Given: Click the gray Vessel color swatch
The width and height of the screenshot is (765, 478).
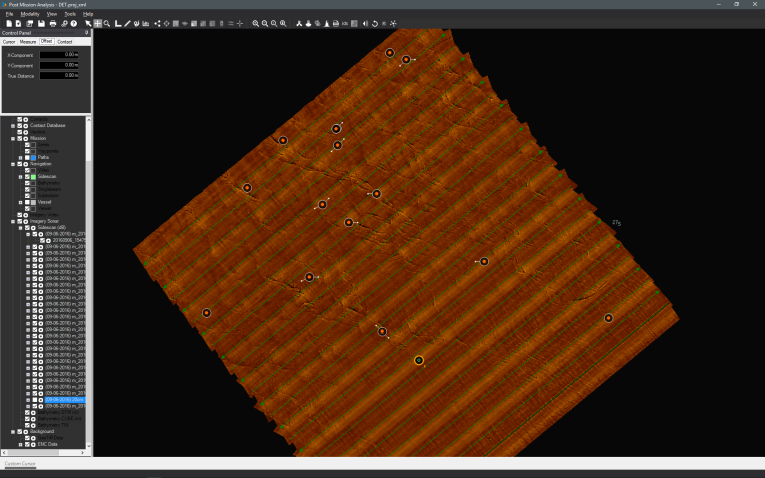Looking at the screenshot, I should pyautogui.click(x=33, y=202).
